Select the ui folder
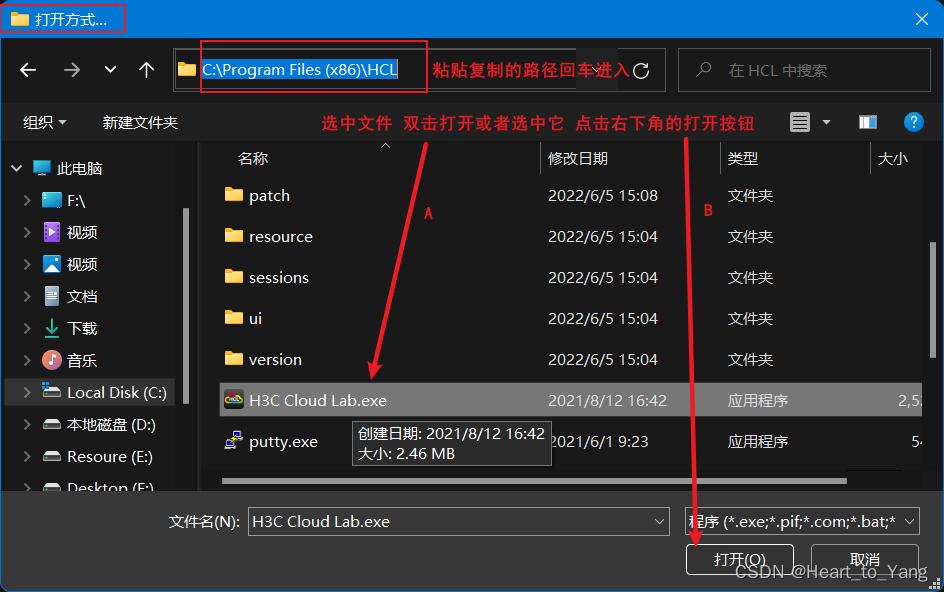This screenshot has height=592, width=944. pyautogui.click(x=255, y=318)
